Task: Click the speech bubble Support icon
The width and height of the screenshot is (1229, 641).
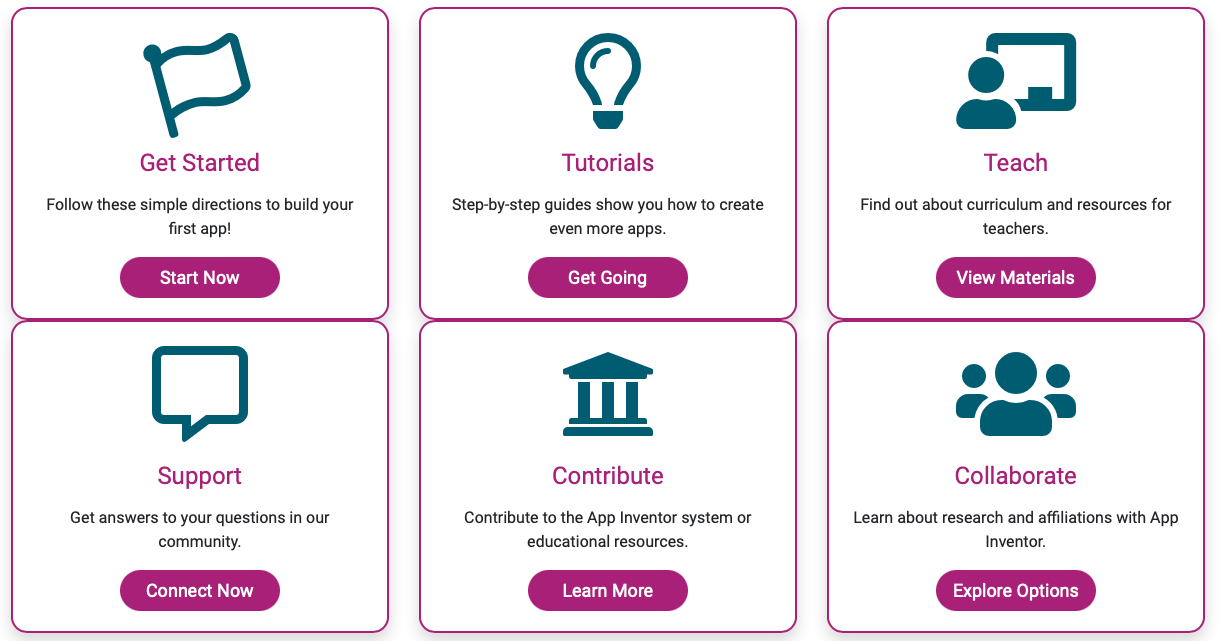Action: tap(199, 393)
